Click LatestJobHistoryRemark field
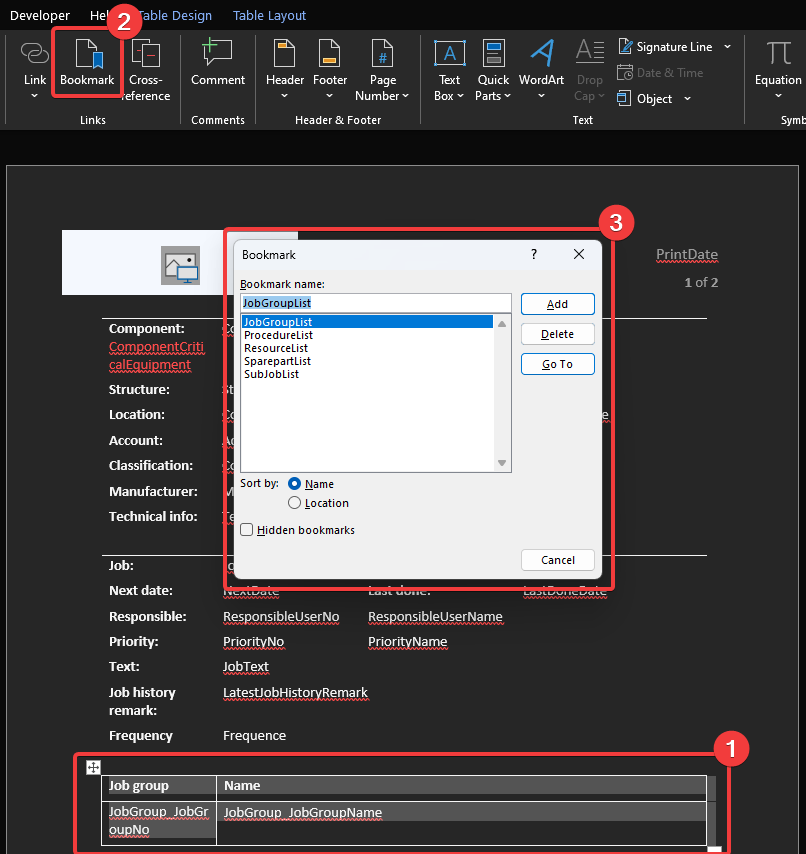Viewport: 806px width, 854px height. pyautogui.click(x=295, y=692)
